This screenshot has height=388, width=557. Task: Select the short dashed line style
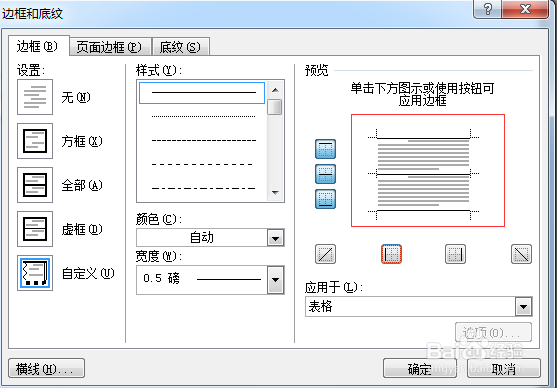(203, 140)
